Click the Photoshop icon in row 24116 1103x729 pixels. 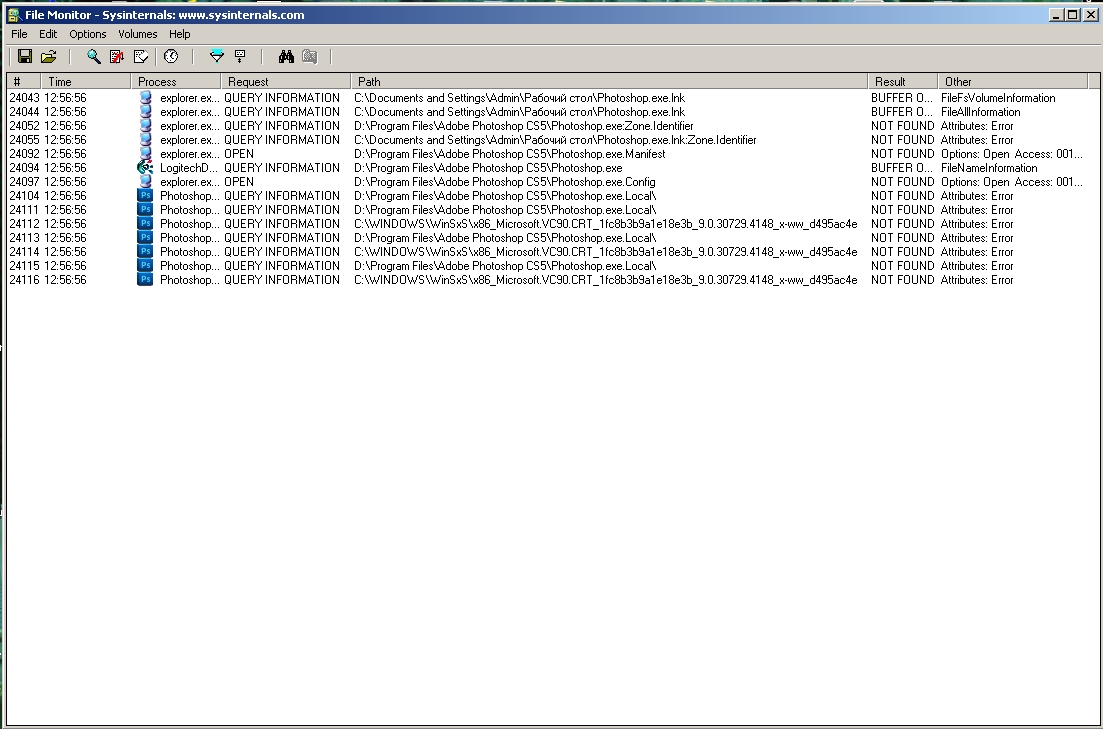[145, 279]
